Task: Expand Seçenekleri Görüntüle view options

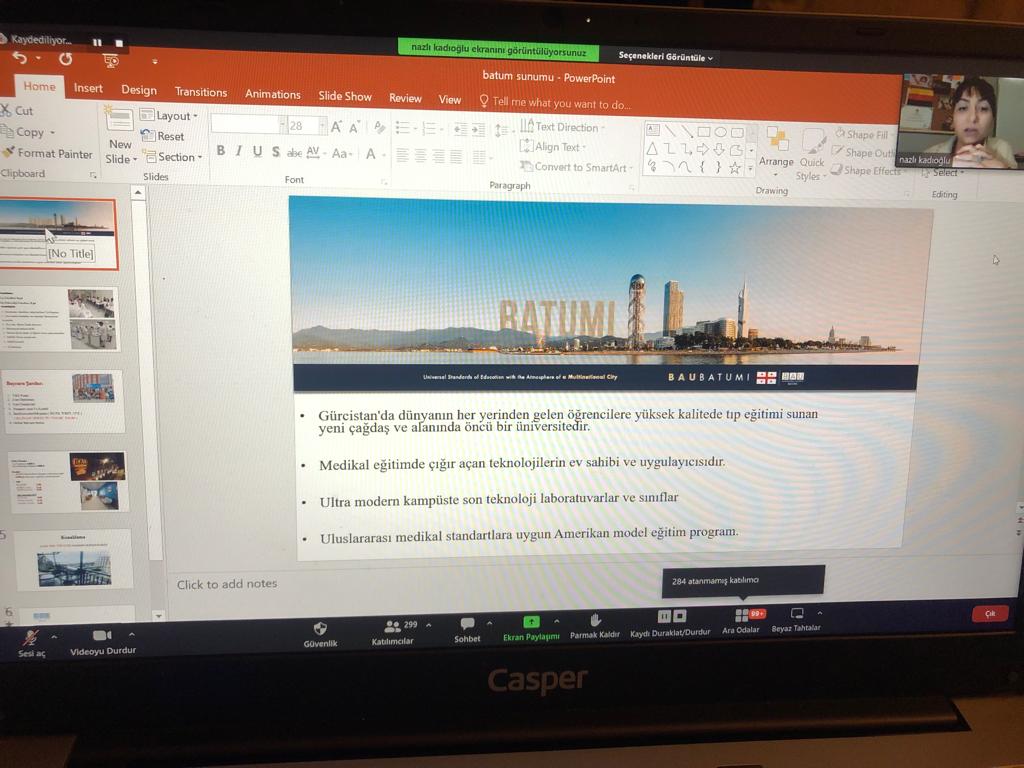Action: pos(665,57)
